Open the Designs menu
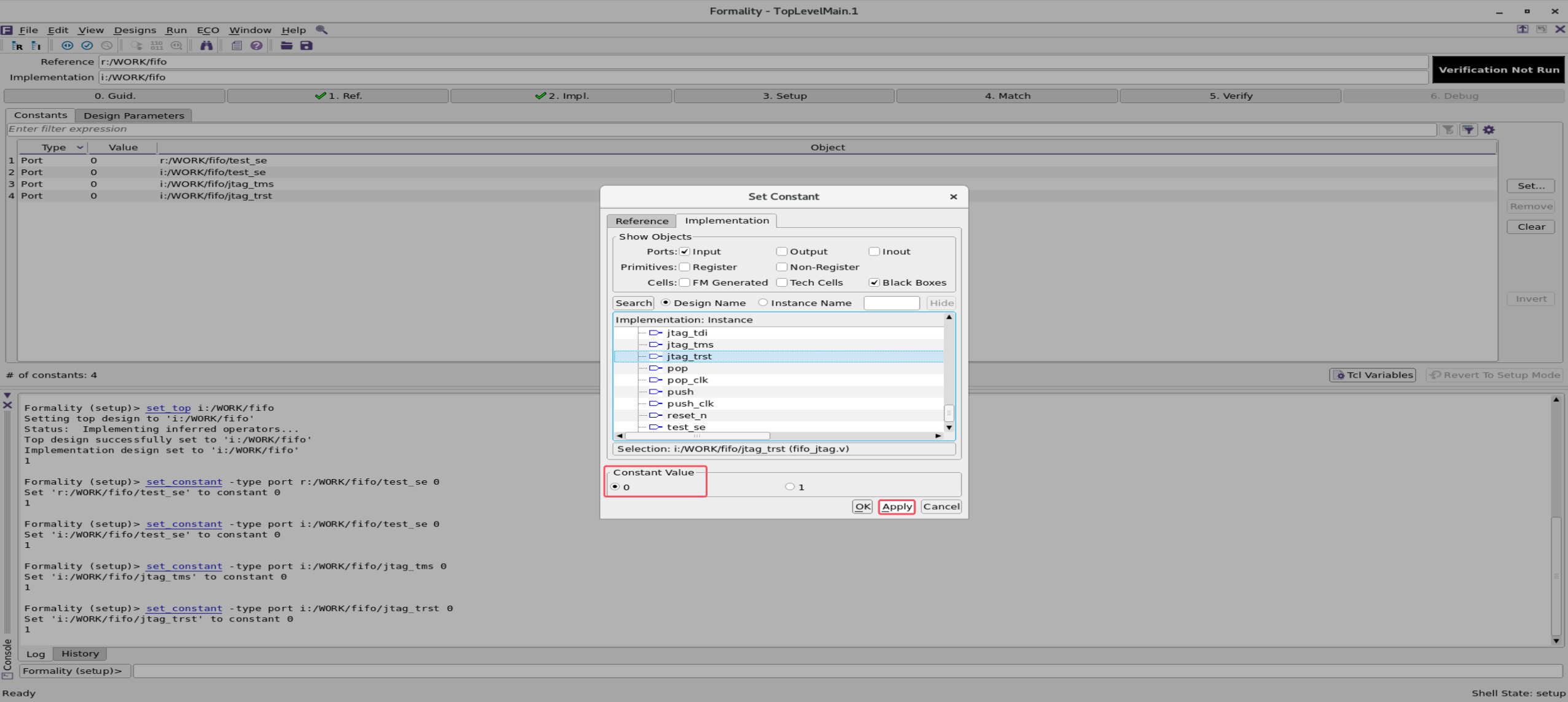Viewport: 1568px width, 702px height. tap(135, 29)
